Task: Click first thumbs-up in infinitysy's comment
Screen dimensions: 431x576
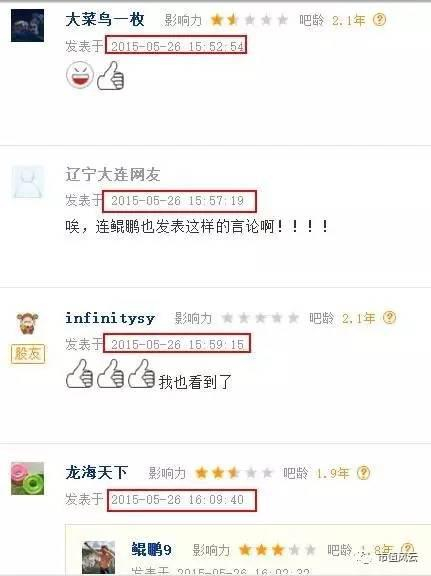Action: coord(79,374)
